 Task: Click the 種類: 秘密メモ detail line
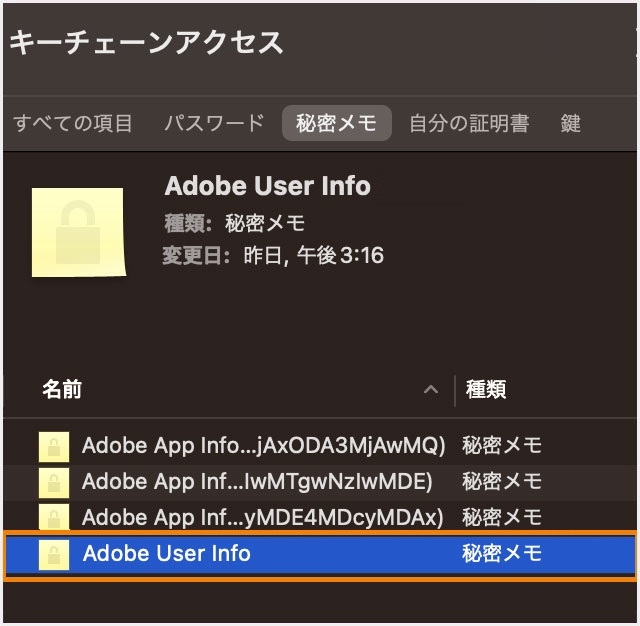click(235, 223)
